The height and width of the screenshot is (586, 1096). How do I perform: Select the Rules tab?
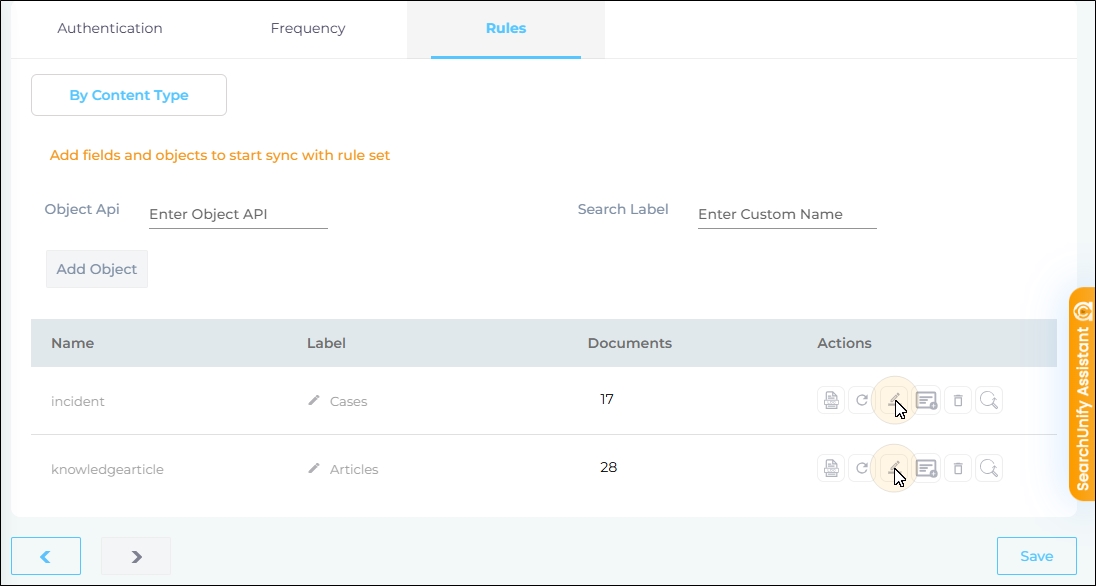pos(506,28)
